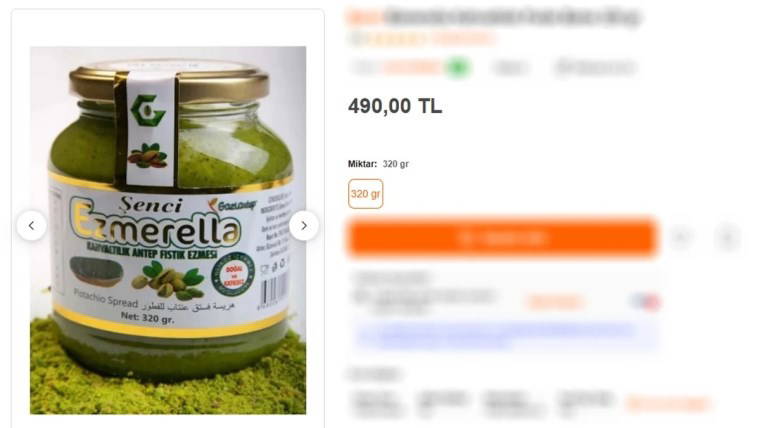Click the Miktar 320 gr label
Screen dimensions: 760x428
tap(378, 164)
